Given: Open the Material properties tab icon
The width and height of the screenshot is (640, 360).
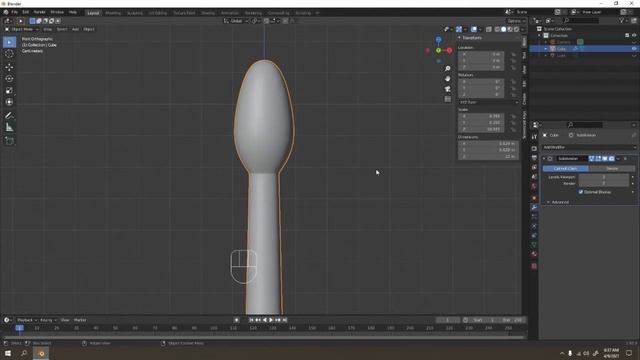Looking at the screenshot, I should point(534,254).
